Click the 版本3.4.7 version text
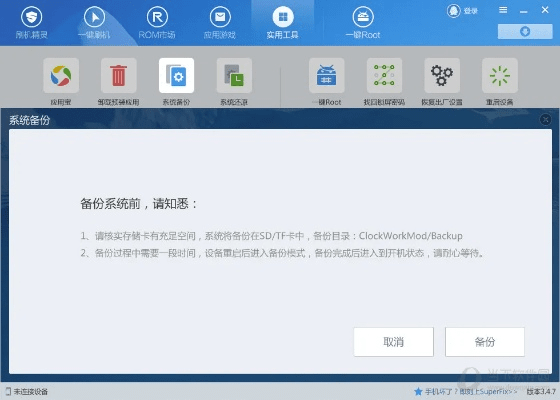Screen dimensions: 560x400 pos(541,392)
